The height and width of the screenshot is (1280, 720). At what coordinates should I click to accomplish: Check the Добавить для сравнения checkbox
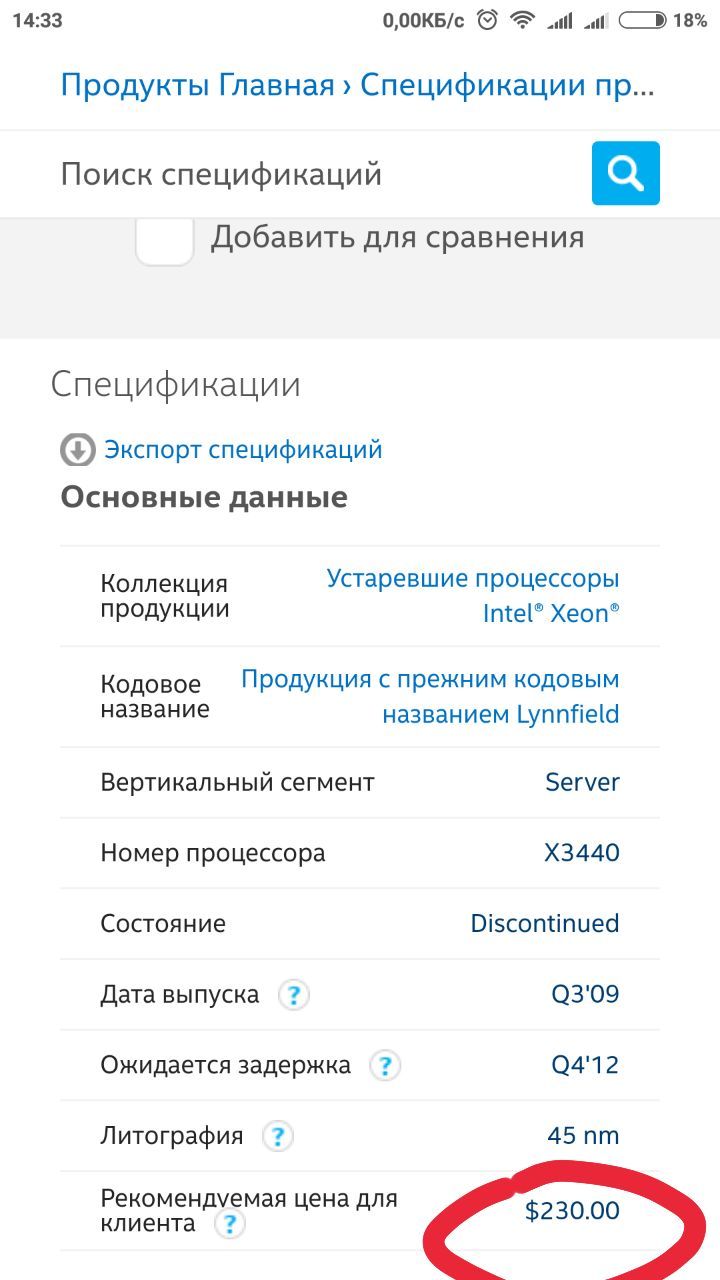165,238
